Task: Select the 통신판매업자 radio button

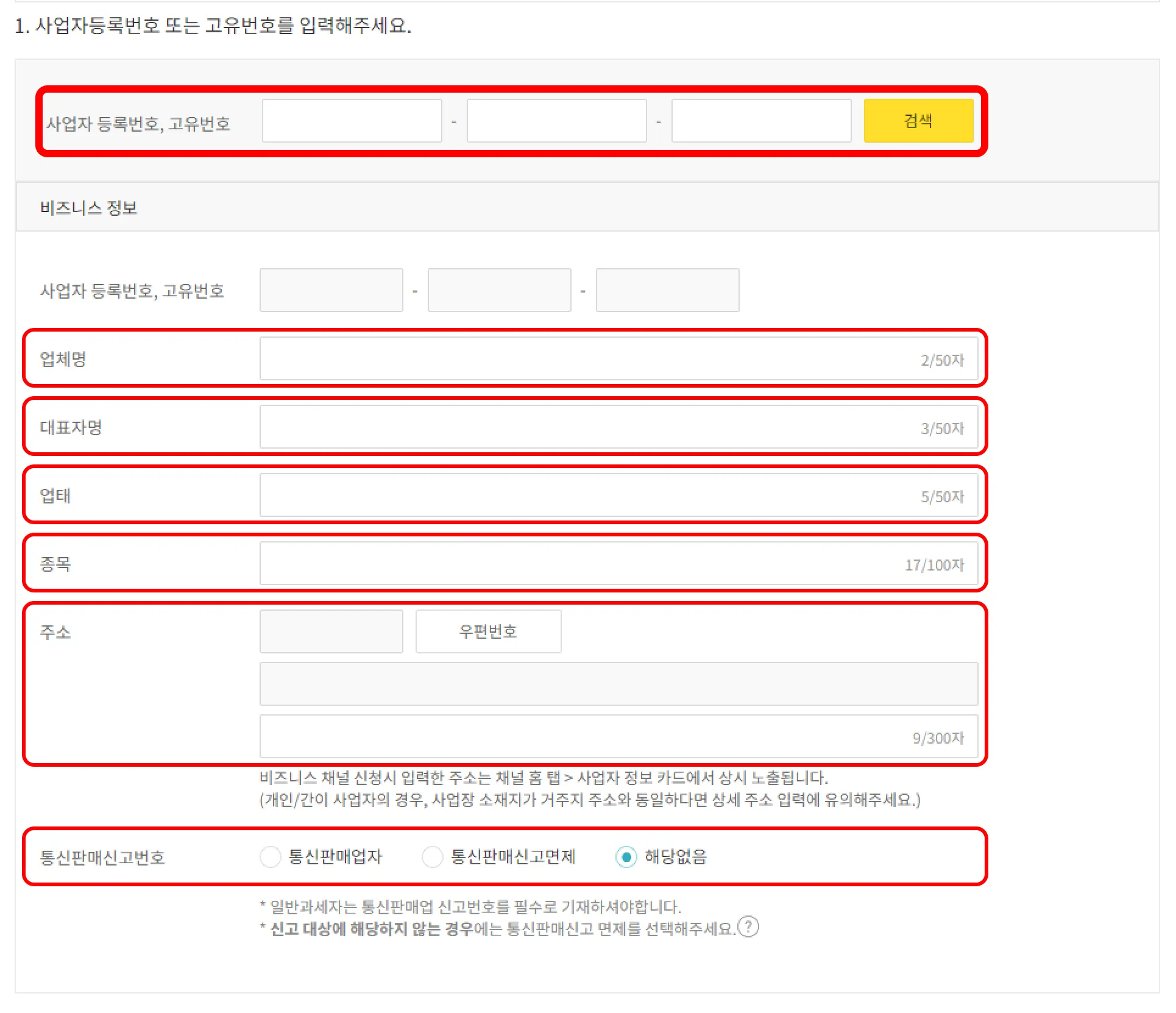Action: pos(270,856)
